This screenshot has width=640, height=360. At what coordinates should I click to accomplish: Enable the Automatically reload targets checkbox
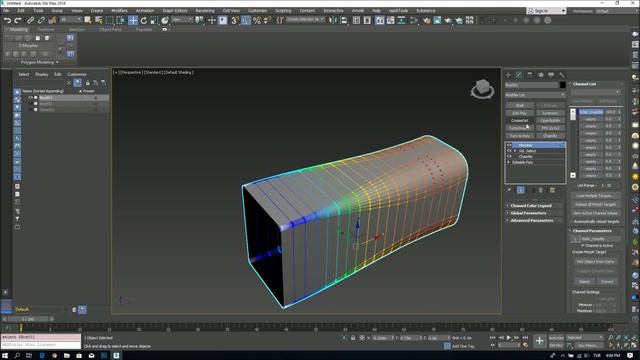571,222
